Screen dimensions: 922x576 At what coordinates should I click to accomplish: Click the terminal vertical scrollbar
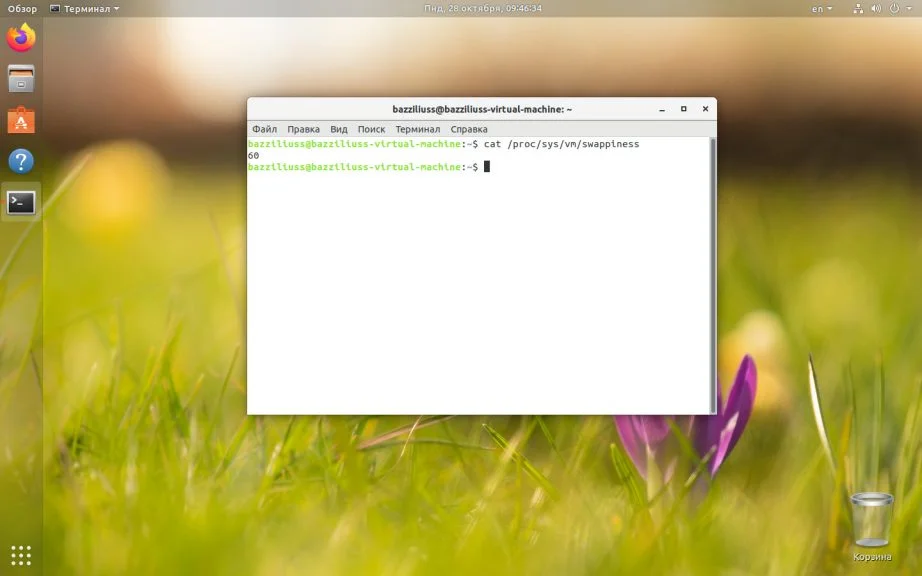713,275
